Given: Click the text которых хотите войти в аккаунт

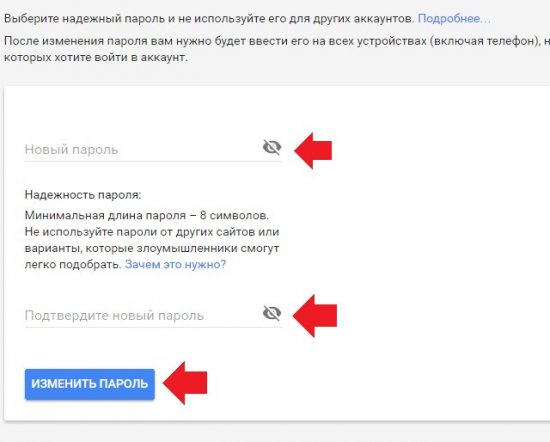Looking at the screenshot, I should coord(96,57).
